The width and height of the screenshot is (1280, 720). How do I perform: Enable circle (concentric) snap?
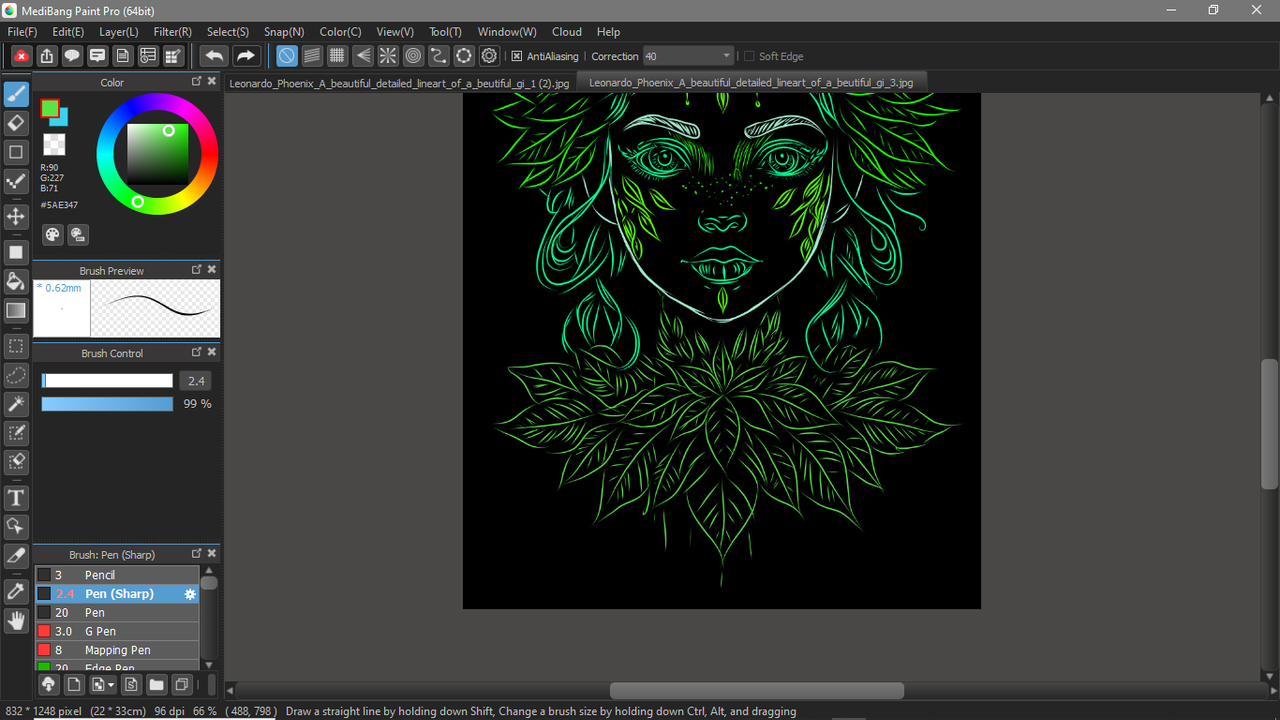413,56
